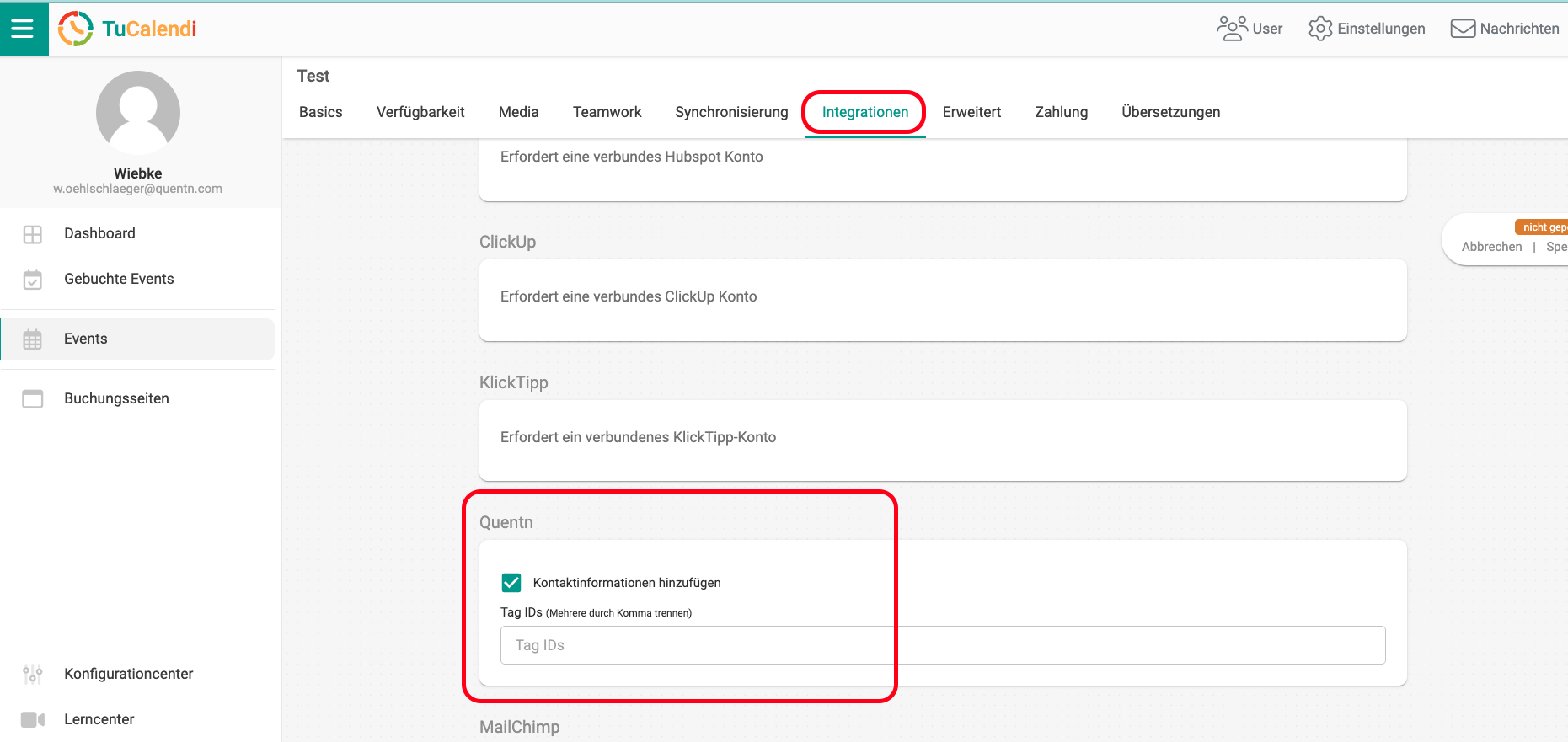The width and height of the screenshot is (1568, 742).
Task: Go to the Zahlung tab
Action: coord(1062,112)
